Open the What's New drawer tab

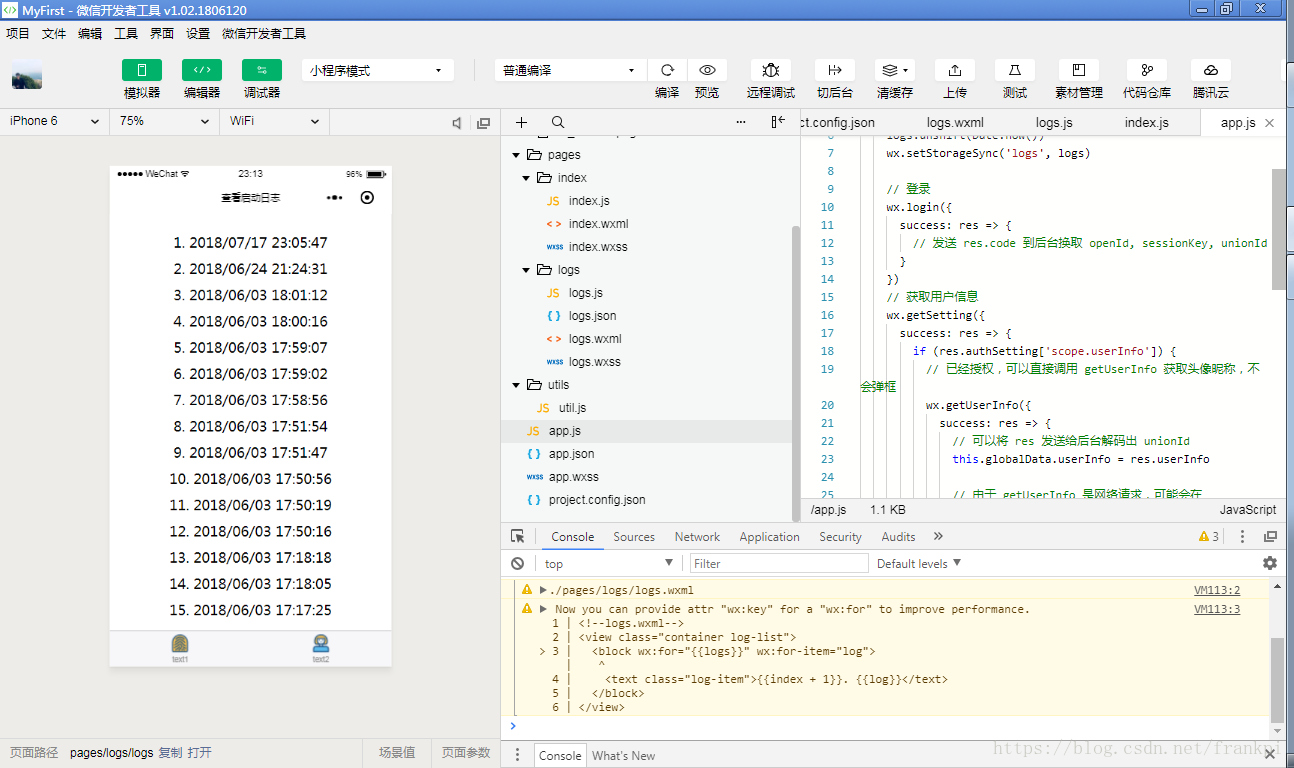[623, 755]
